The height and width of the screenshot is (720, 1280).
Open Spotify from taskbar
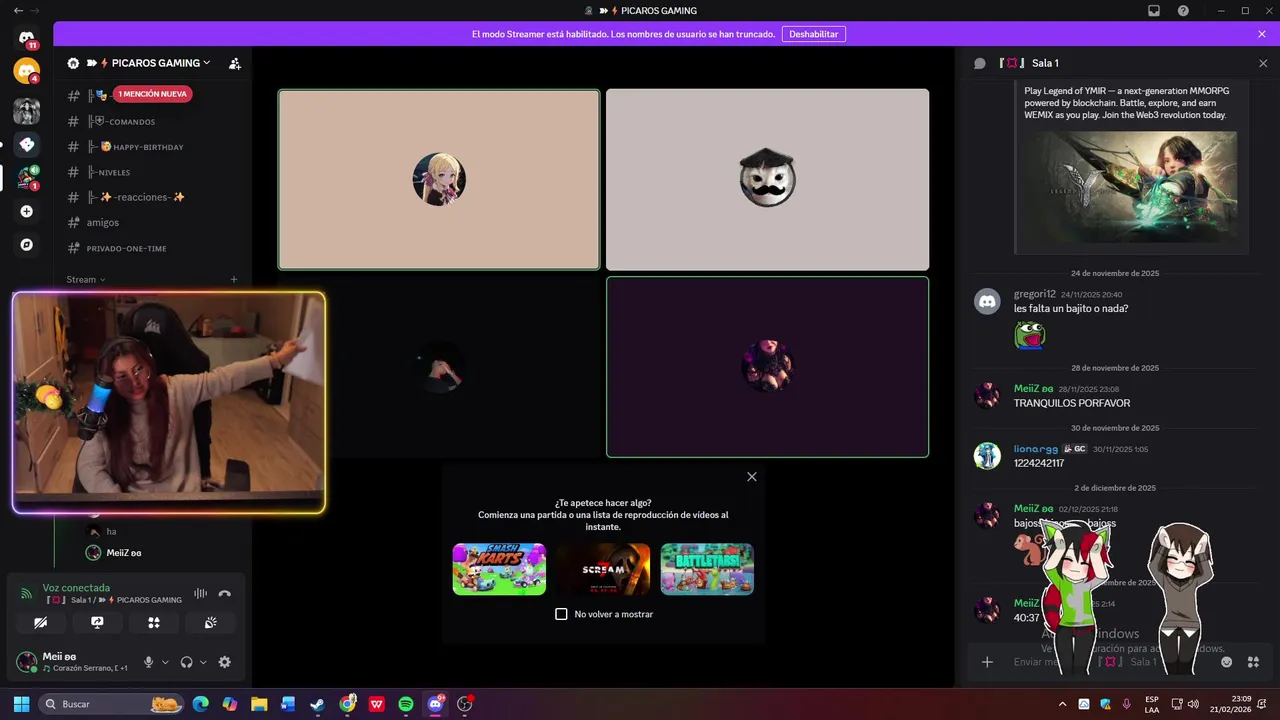(405, 704)
